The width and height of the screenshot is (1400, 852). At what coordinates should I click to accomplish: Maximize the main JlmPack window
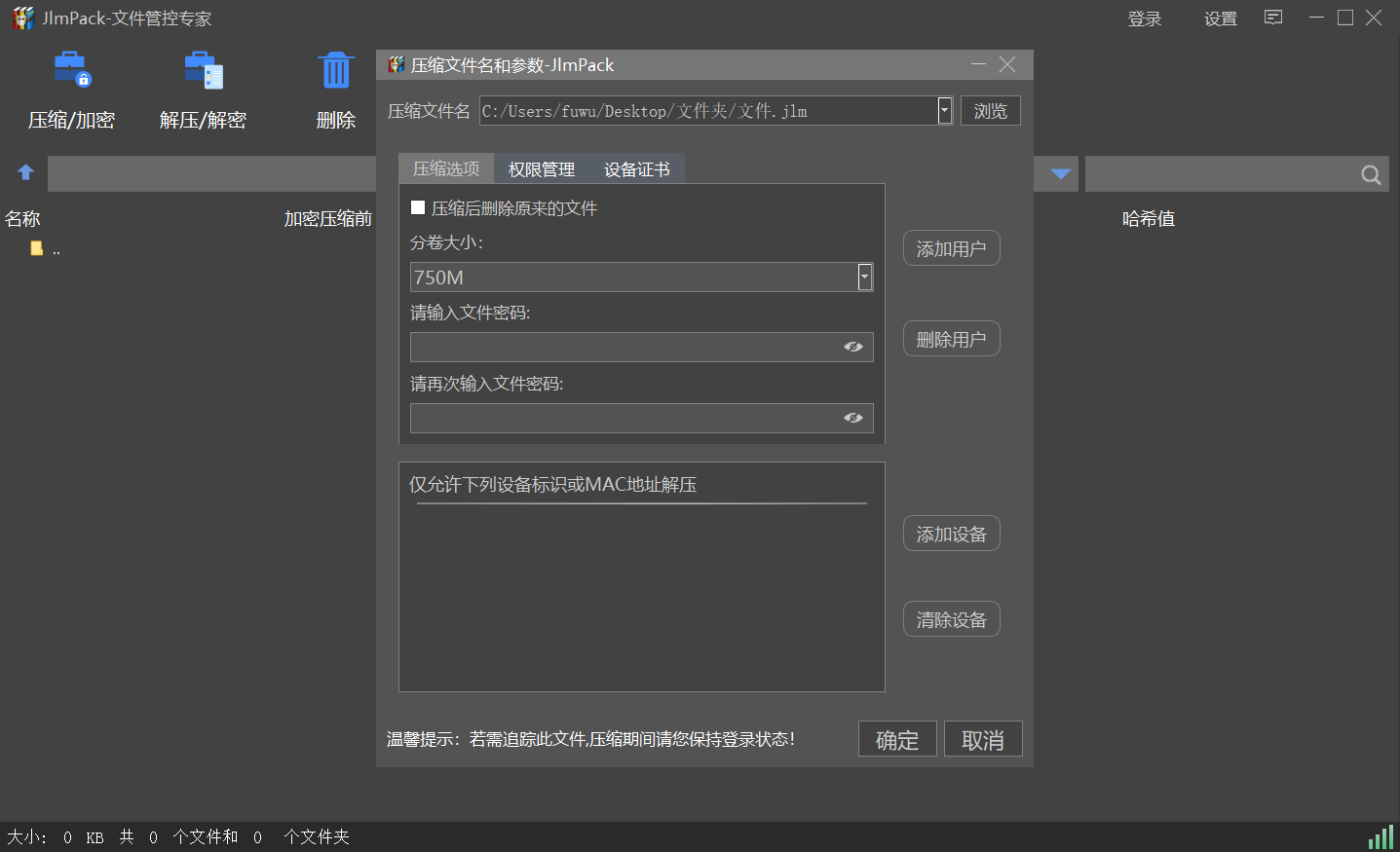coord(1345,18)
